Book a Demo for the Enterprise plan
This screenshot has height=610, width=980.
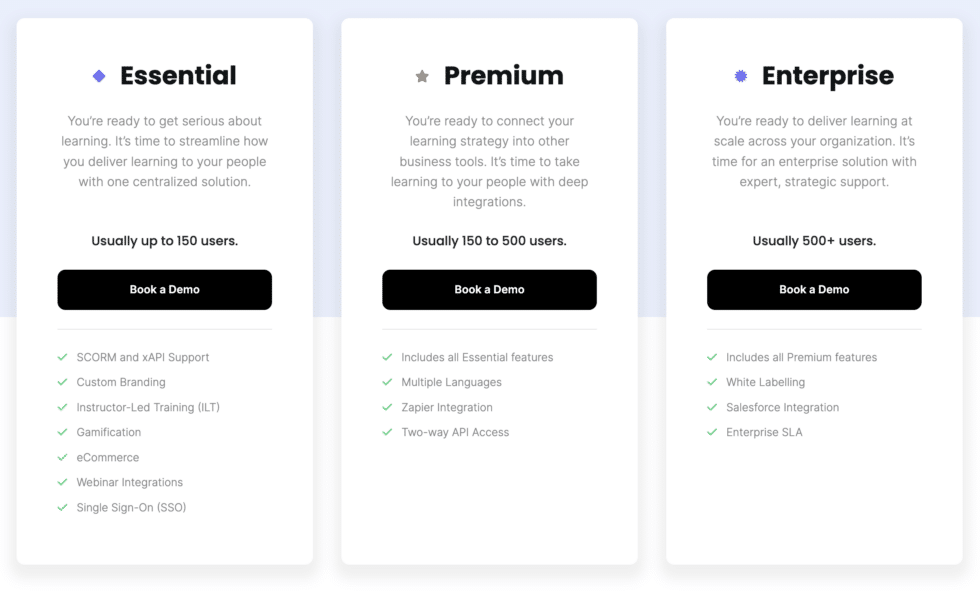[814, 290]
